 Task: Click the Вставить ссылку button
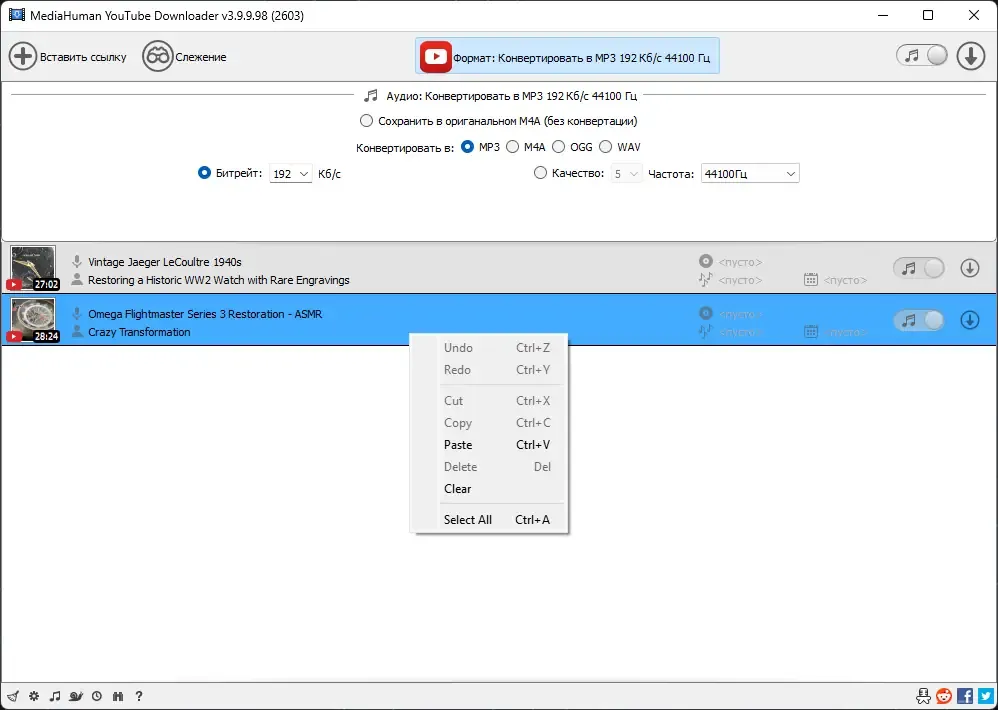(67, 57)
